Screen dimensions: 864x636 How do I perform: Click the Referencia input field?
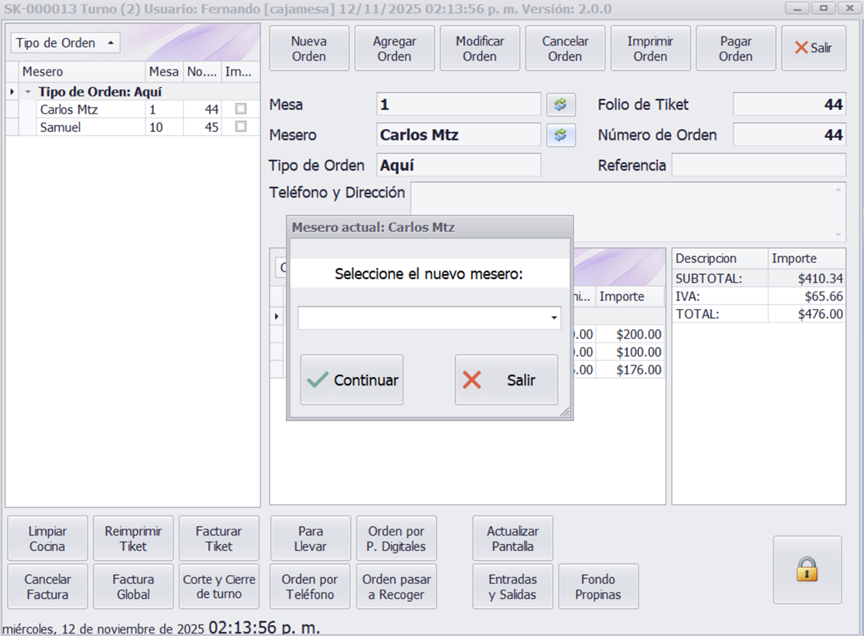coord(757,165)
